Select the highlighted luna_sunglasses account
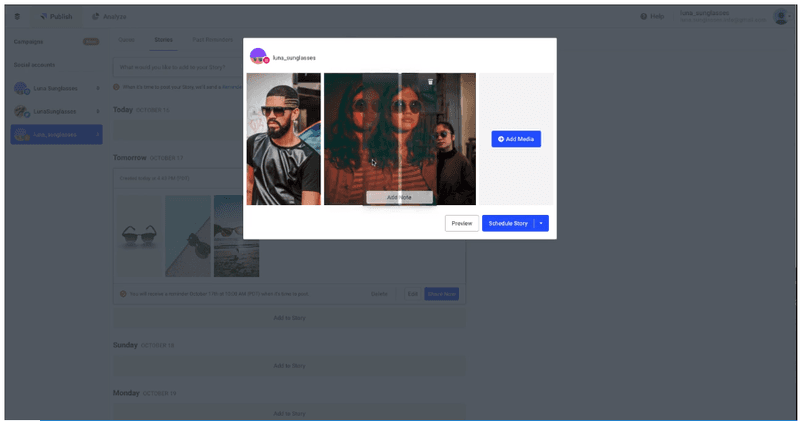This screenshot has height=421, width=800. click(56, 134)
